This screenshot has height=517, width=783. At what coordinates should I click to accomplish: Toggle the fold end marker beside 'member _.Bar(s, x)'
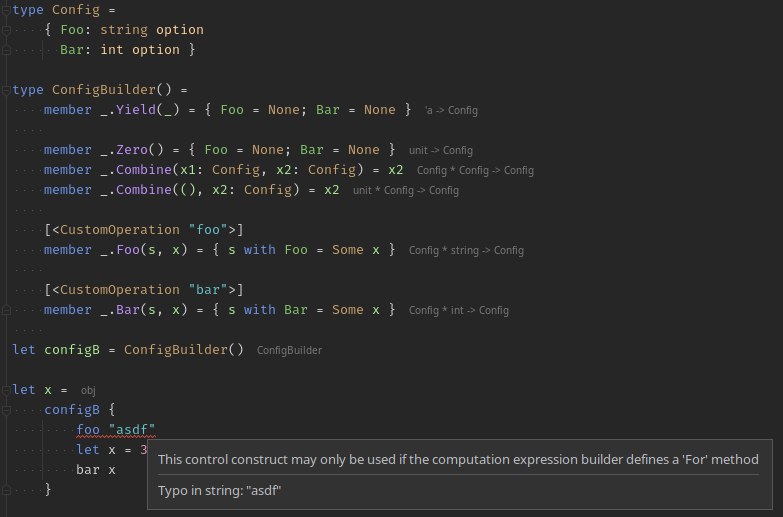pos(6,310)
